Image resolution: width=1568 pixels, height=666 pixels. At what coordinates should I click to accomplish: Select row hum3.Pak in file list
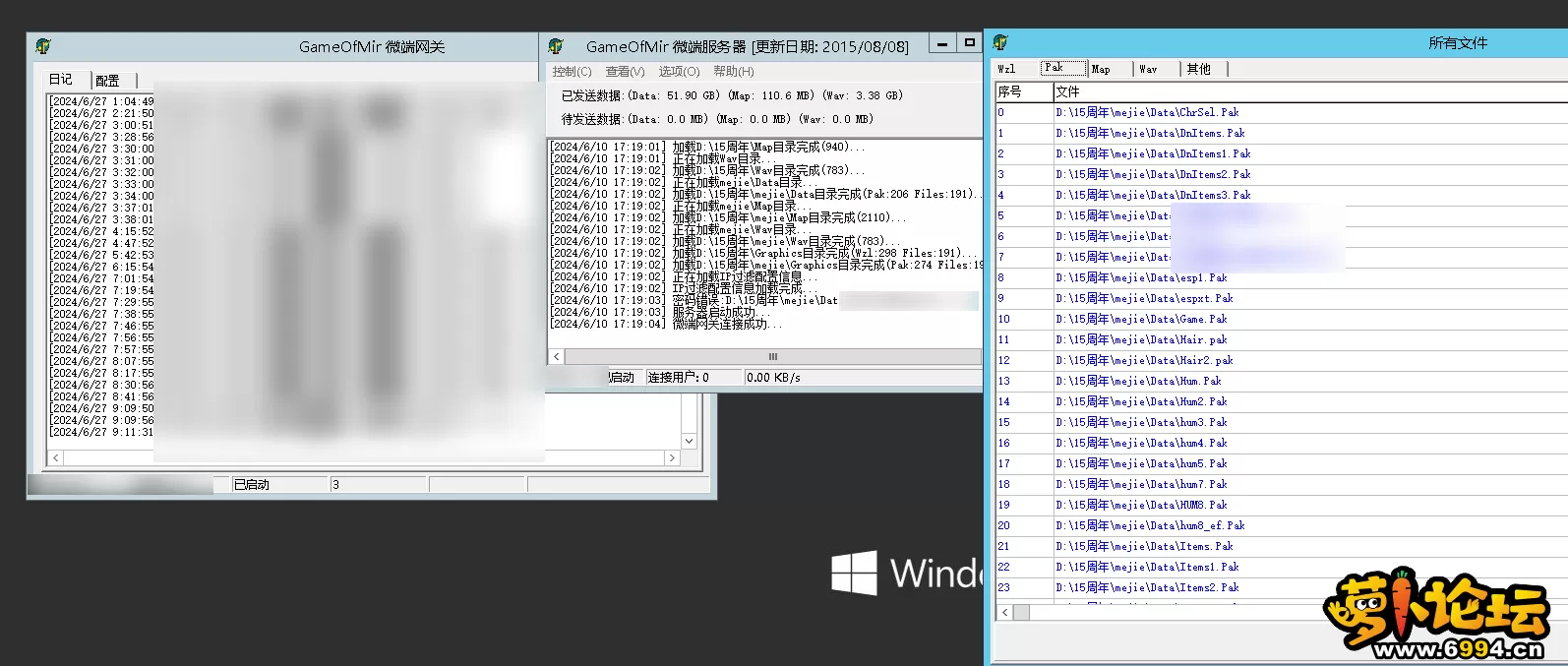[x=1282, y=422]
